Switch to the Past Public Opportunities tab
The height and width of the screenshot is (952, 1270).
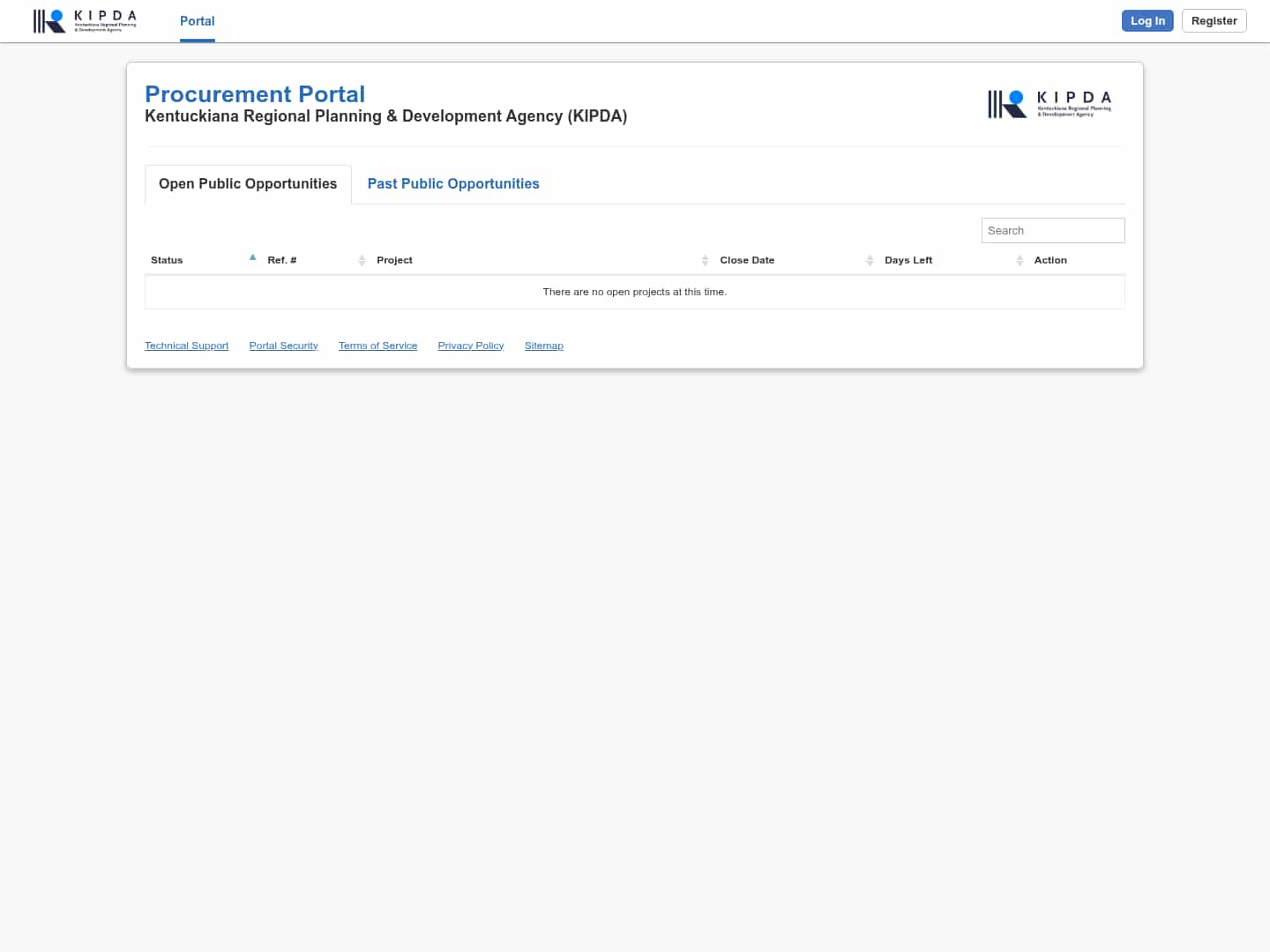[x=453, y=183]
